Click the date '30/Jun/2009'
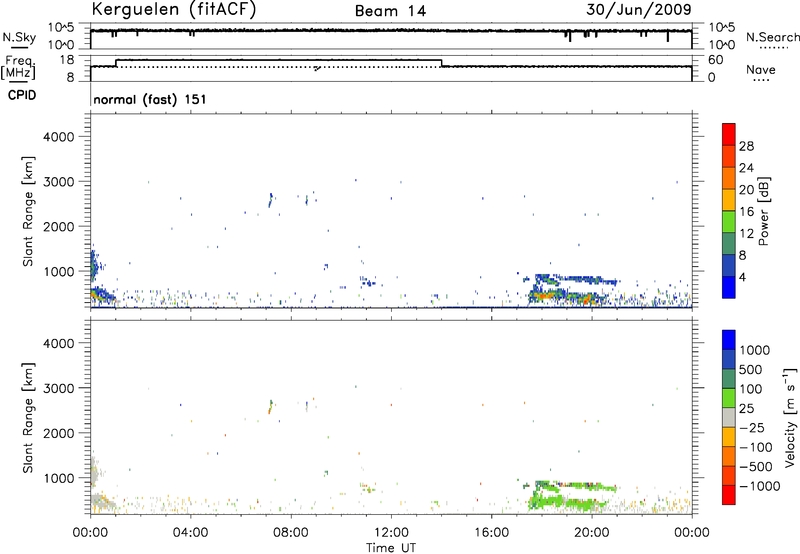The image size is (800, 554). pos(639,9)
